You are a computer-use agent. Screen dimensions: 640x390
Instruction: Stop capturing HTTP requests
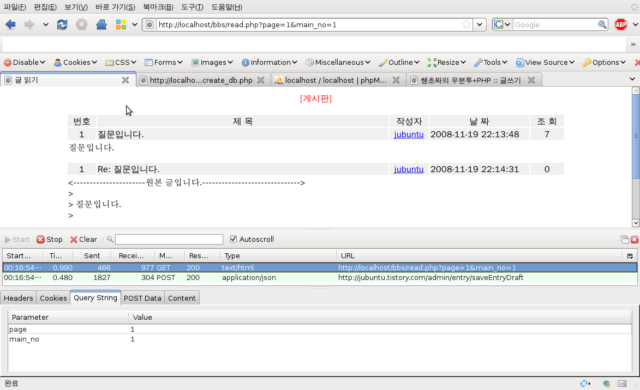point(49,239)
